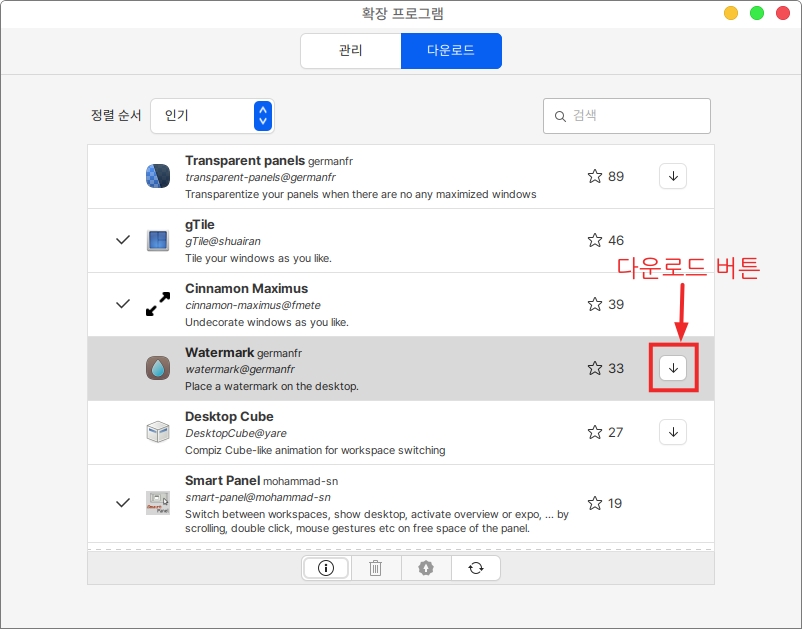Switch to the 관리 tab

(x=350, y=51)
